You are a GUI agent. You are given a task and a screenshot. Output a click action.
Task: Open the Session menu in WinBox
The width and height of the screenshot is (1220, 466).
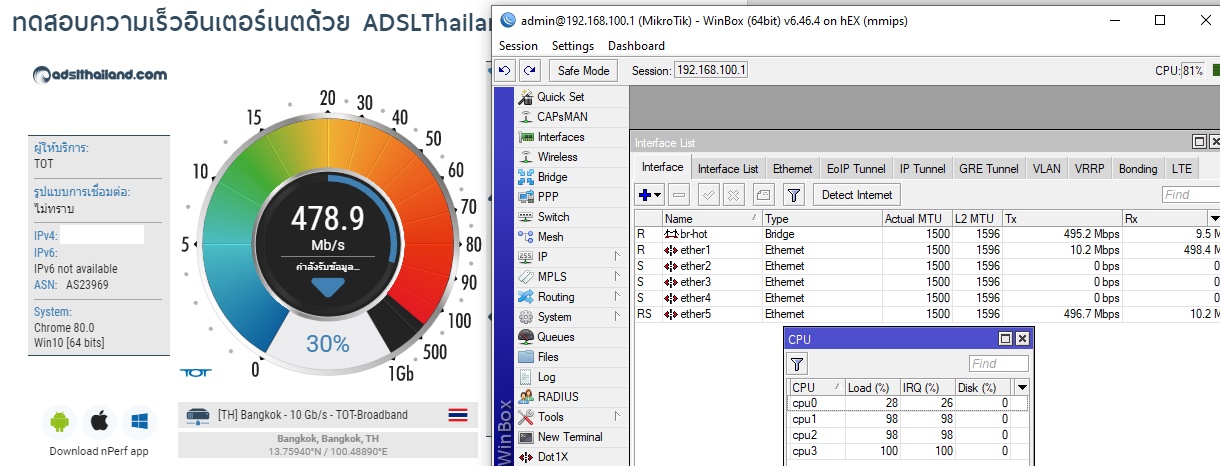(x=518, y=46)
